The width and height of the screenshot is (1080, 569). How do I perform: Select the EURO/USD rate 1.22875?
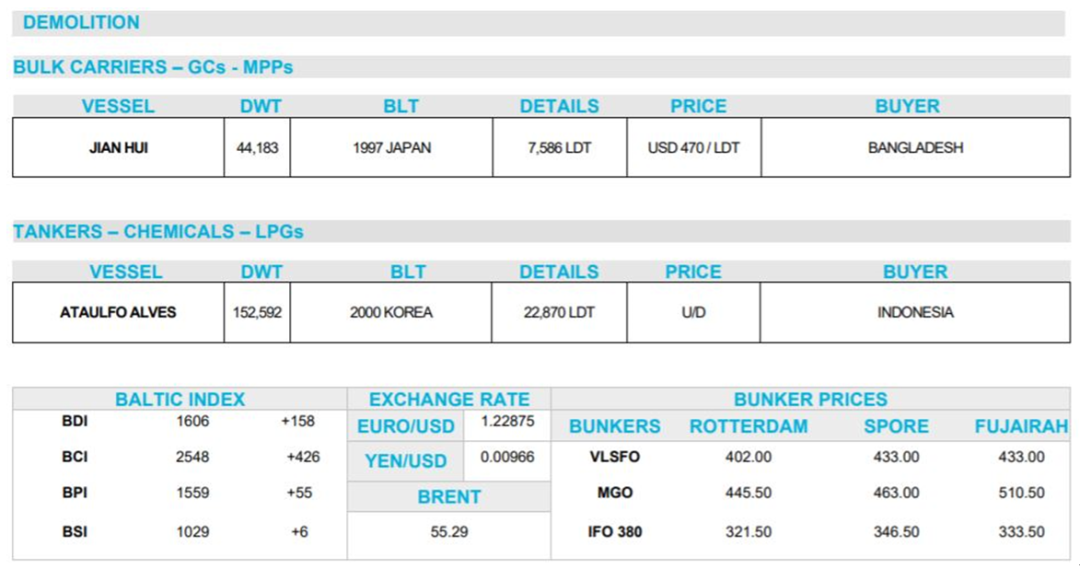pyautogui.click(x=507, y=422)
